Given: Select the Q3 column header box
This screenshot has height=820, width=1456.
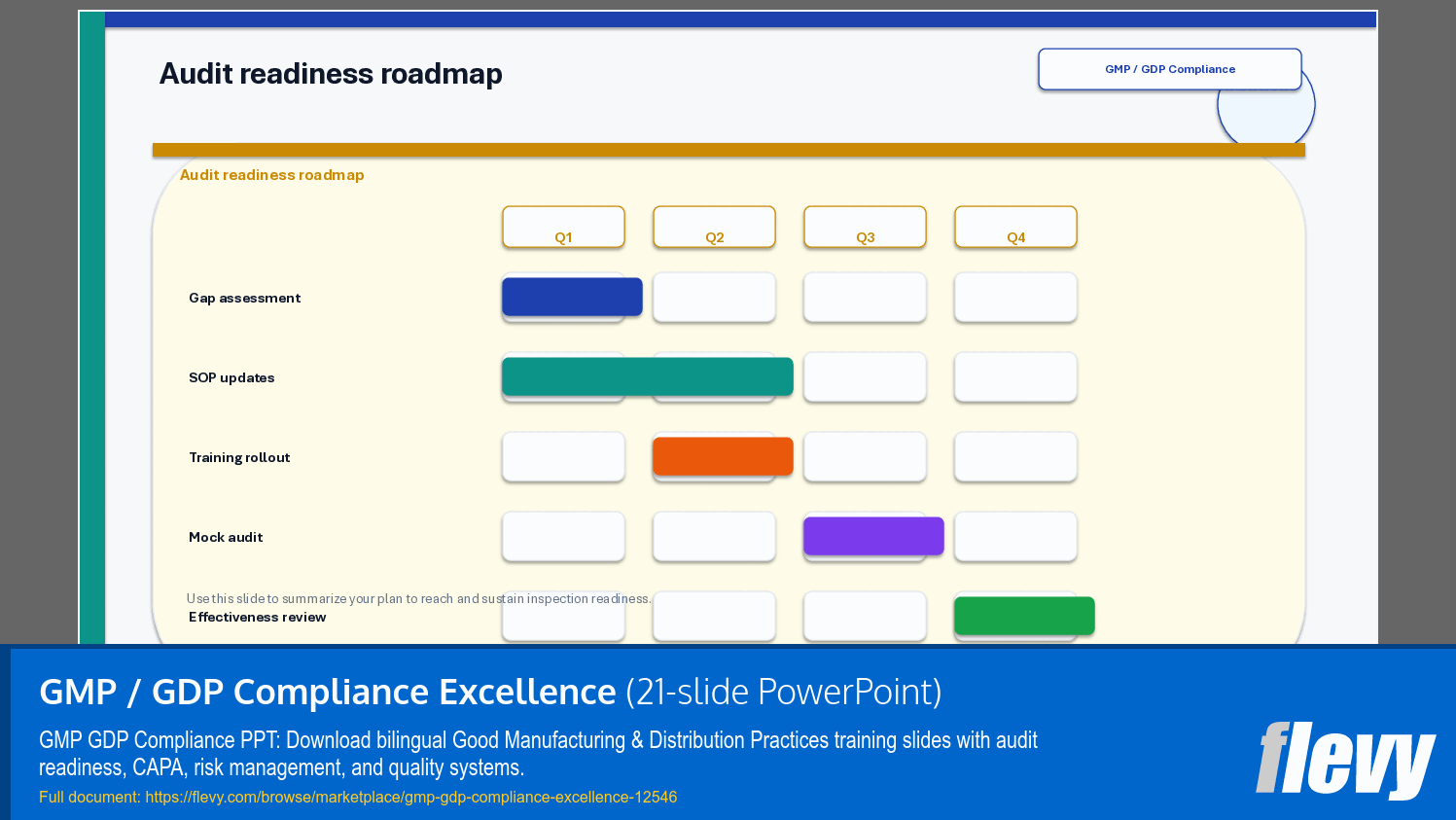Looking at the screenshot, I should click(865, 227).
